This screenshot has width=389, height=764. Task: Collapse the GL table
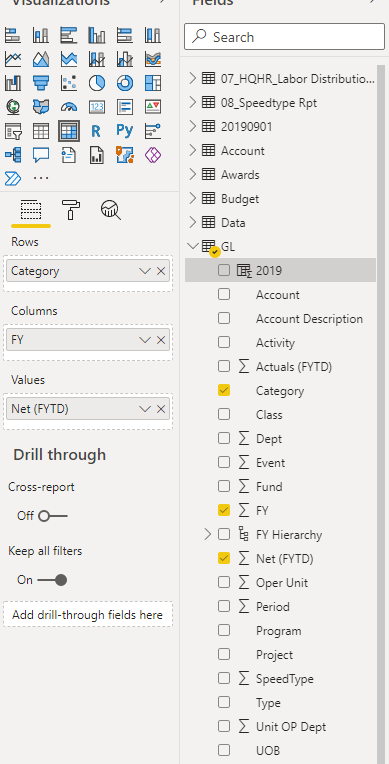click(x=193, y=246)
